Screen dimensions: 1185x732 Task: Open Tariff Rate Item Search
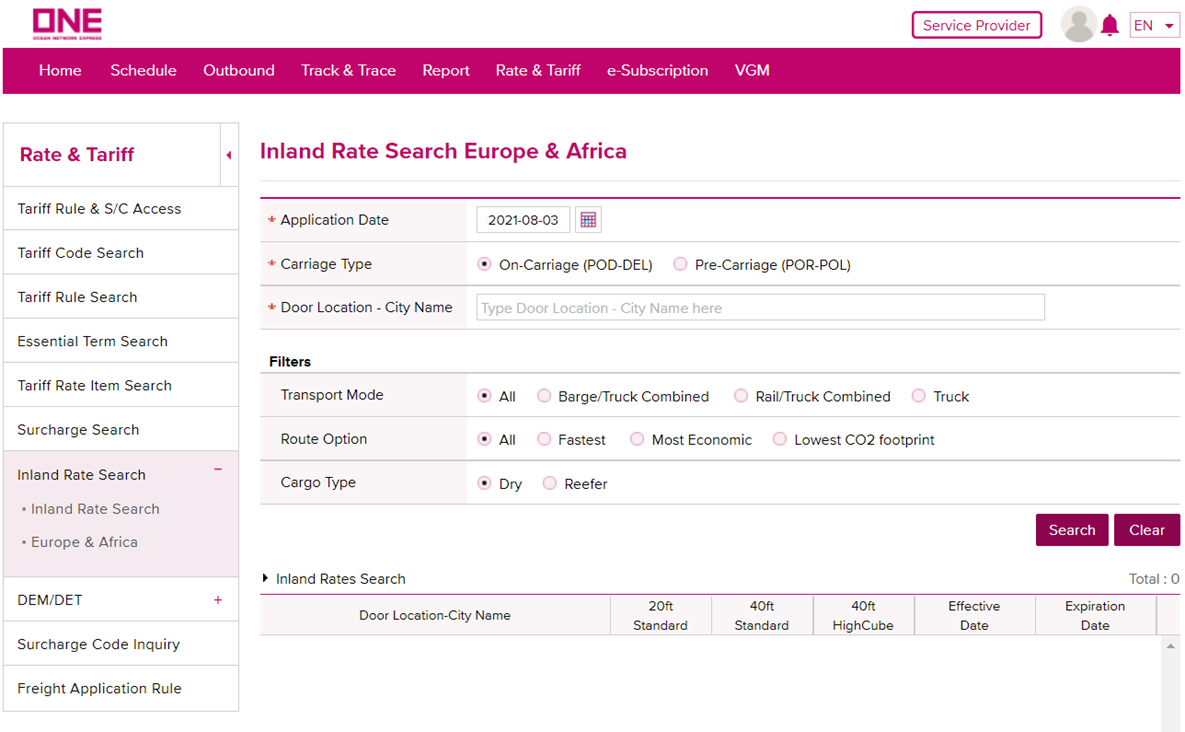coord(121,385)
